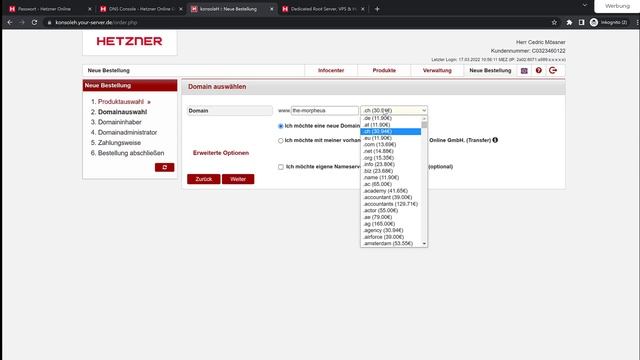Open Produkte menu
This screenshot has height=360, width=640.
(384, 71)
